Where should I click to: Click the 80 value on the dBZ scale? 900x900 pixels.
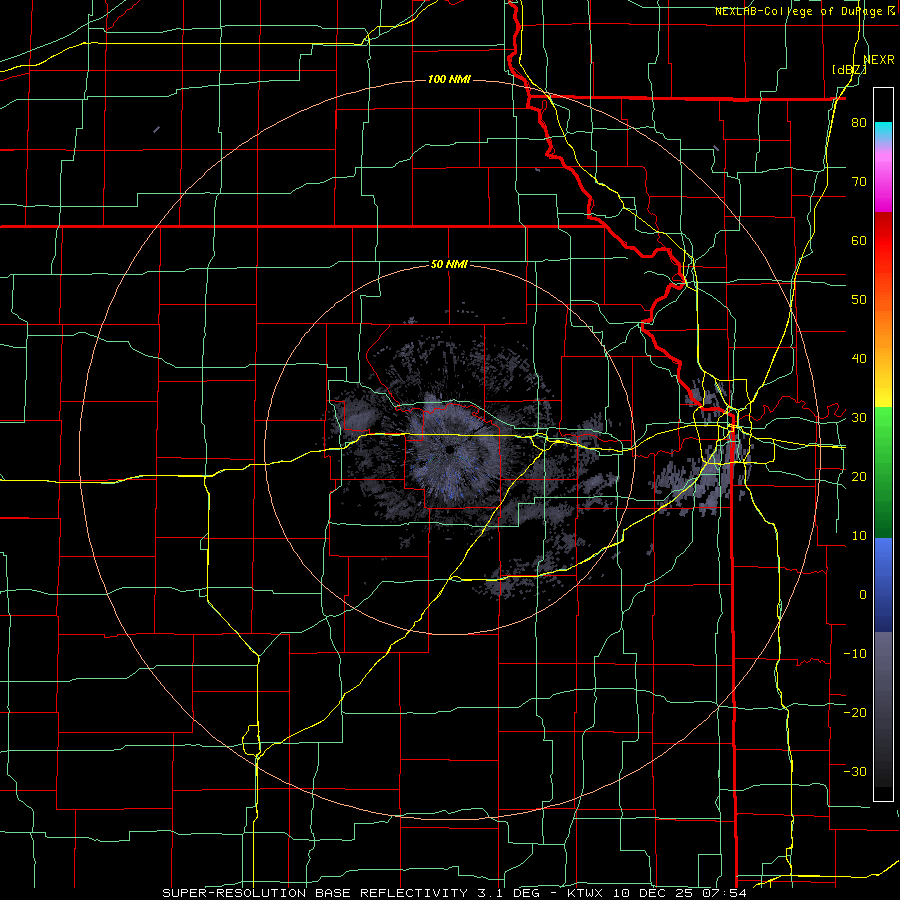click(x=859, y=123)
